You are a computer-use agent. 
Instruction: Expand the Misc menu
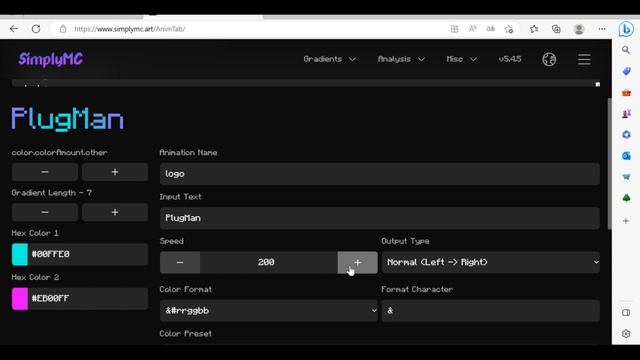point(462,59)
